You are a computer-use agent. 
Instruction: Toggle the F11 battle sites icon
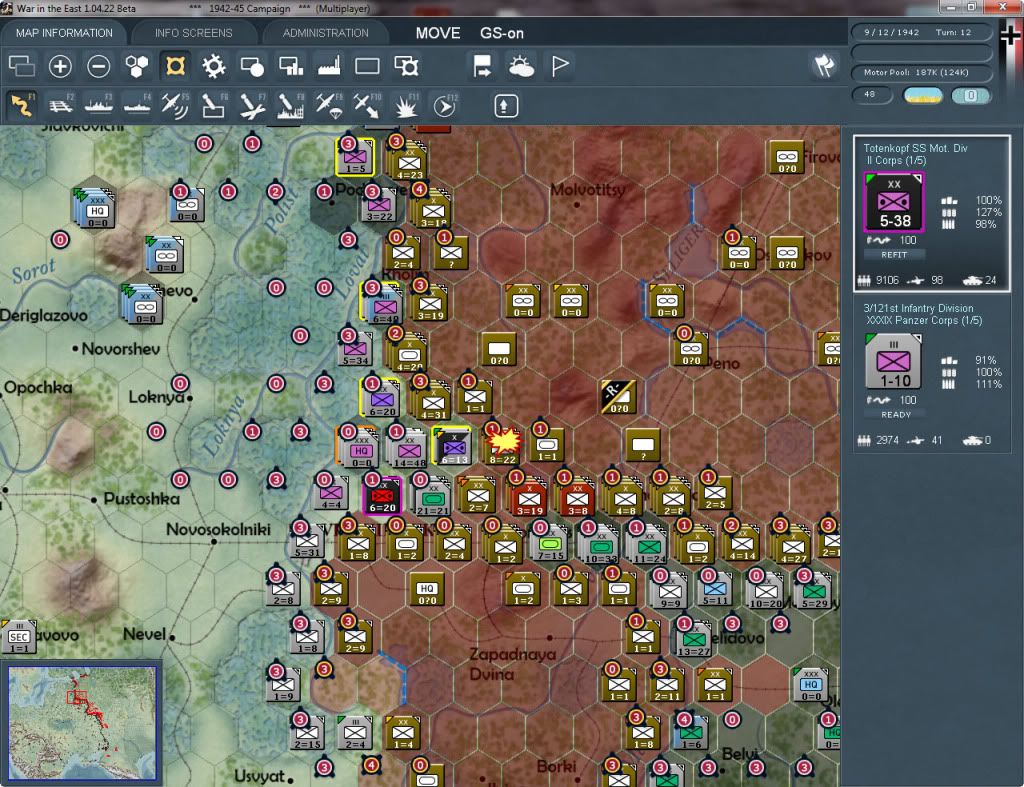point(406,105)
